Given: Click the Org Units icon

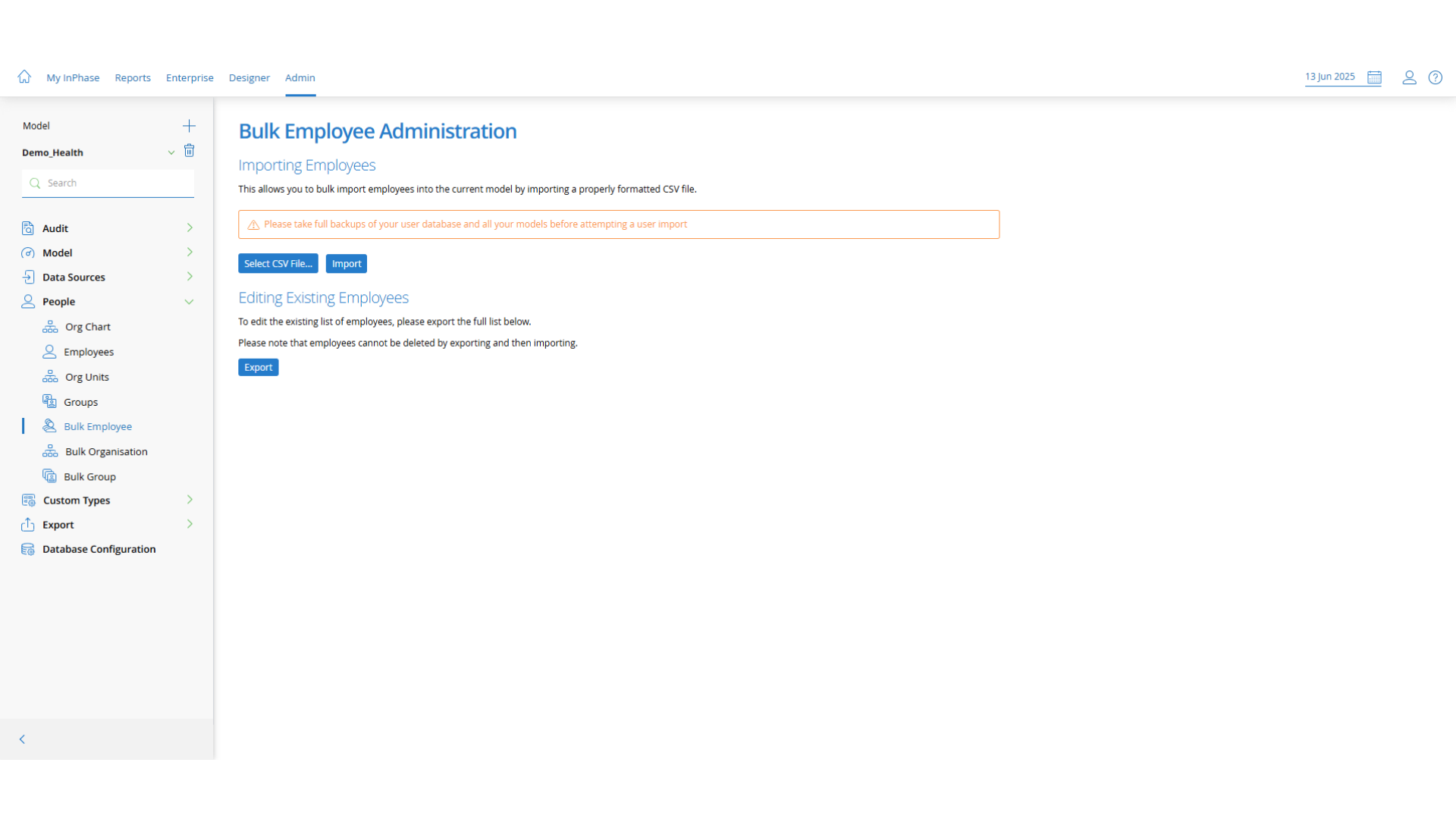Looking at the screenshot, I should click(50, 377).
